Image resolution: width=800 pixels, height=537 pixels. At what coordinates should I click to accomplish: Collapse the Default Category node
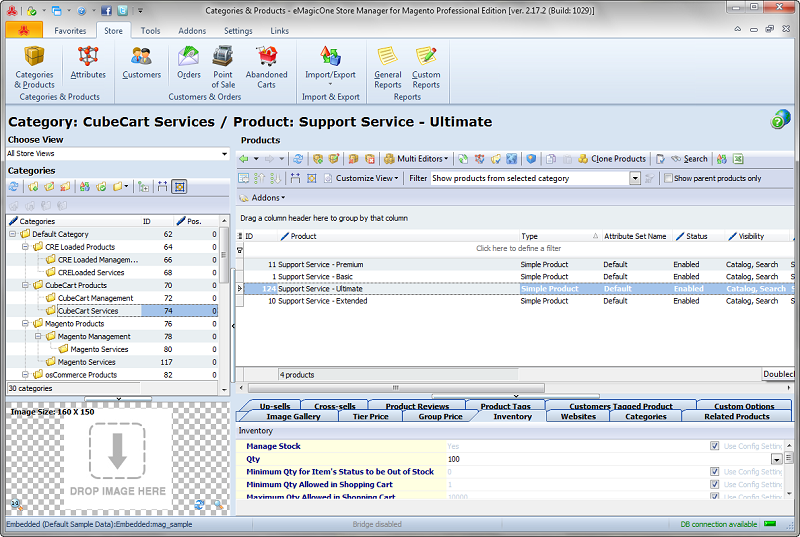[12, 234]
